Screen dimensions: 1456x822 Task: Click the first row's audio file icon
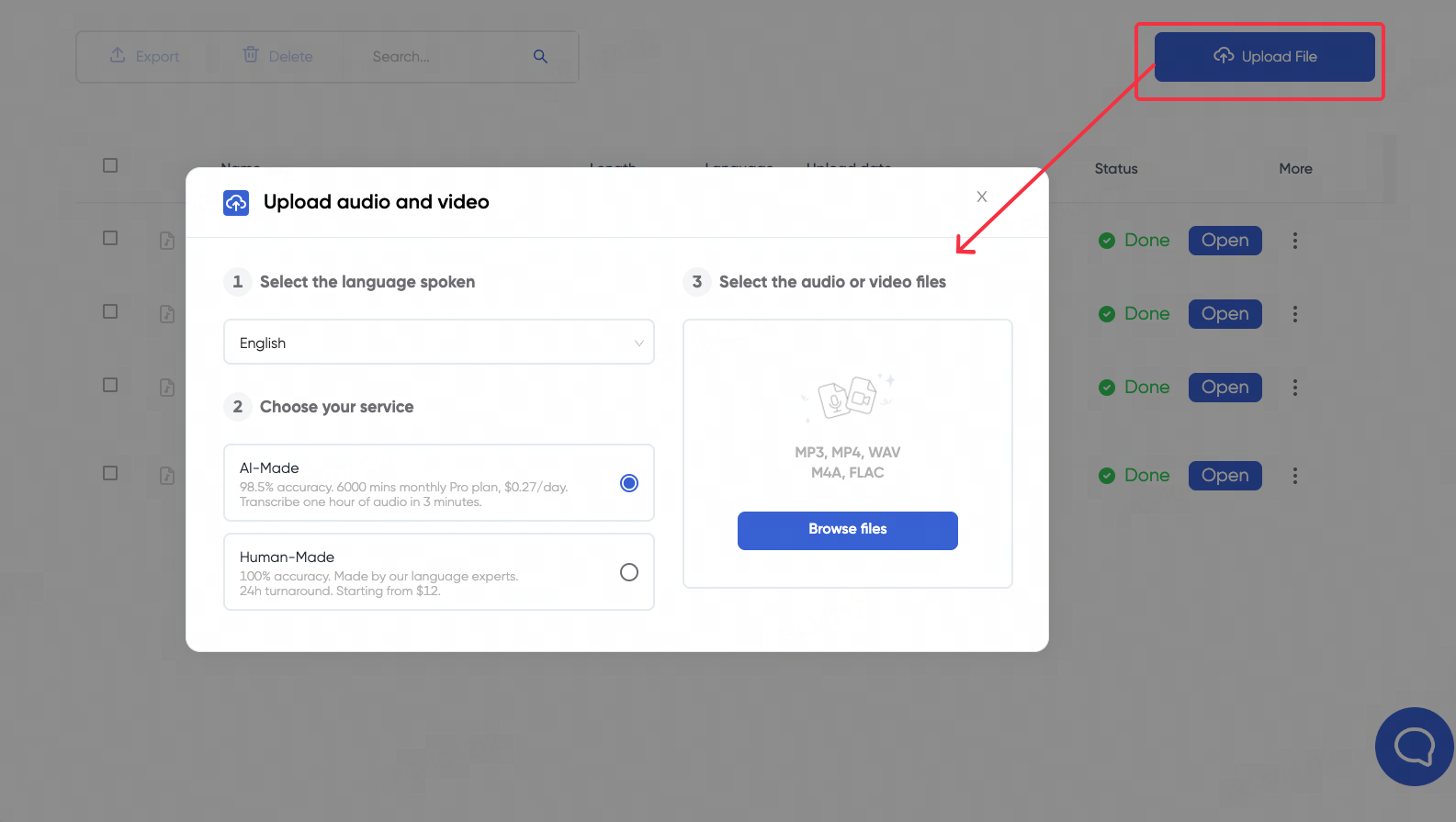(x=167, y=241)
